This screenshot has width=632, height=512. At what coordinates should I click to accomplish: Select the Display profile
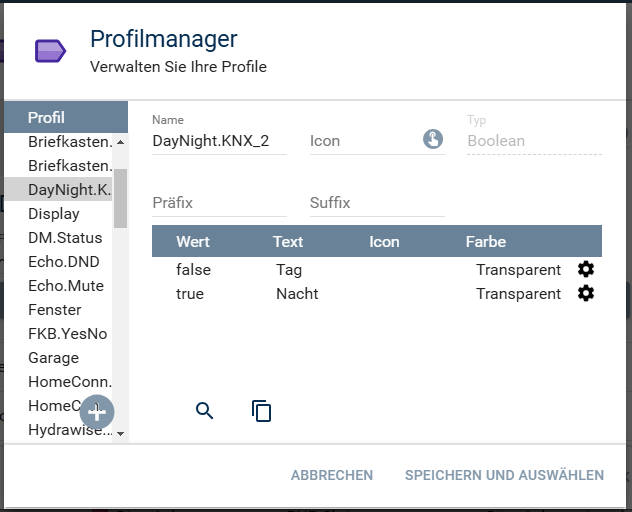click(x=54, y=214)
